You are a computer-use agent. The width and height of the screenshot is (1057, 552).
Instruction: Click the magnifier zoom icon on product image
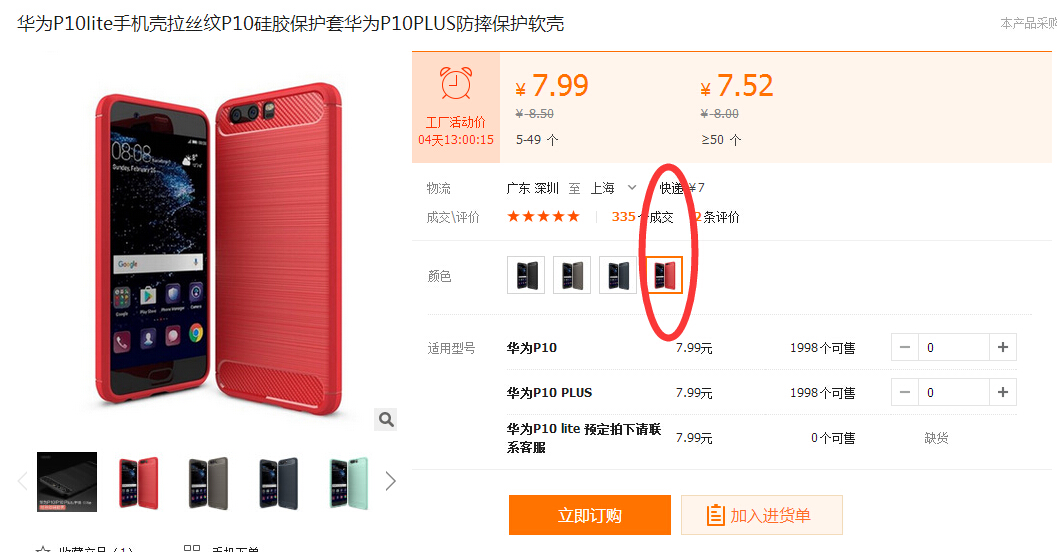click(x=386, y=419)
